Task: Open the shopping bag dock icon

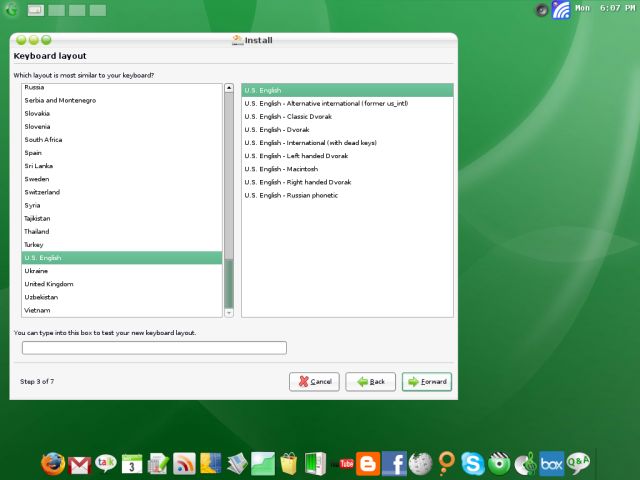Action: [289, 464]
